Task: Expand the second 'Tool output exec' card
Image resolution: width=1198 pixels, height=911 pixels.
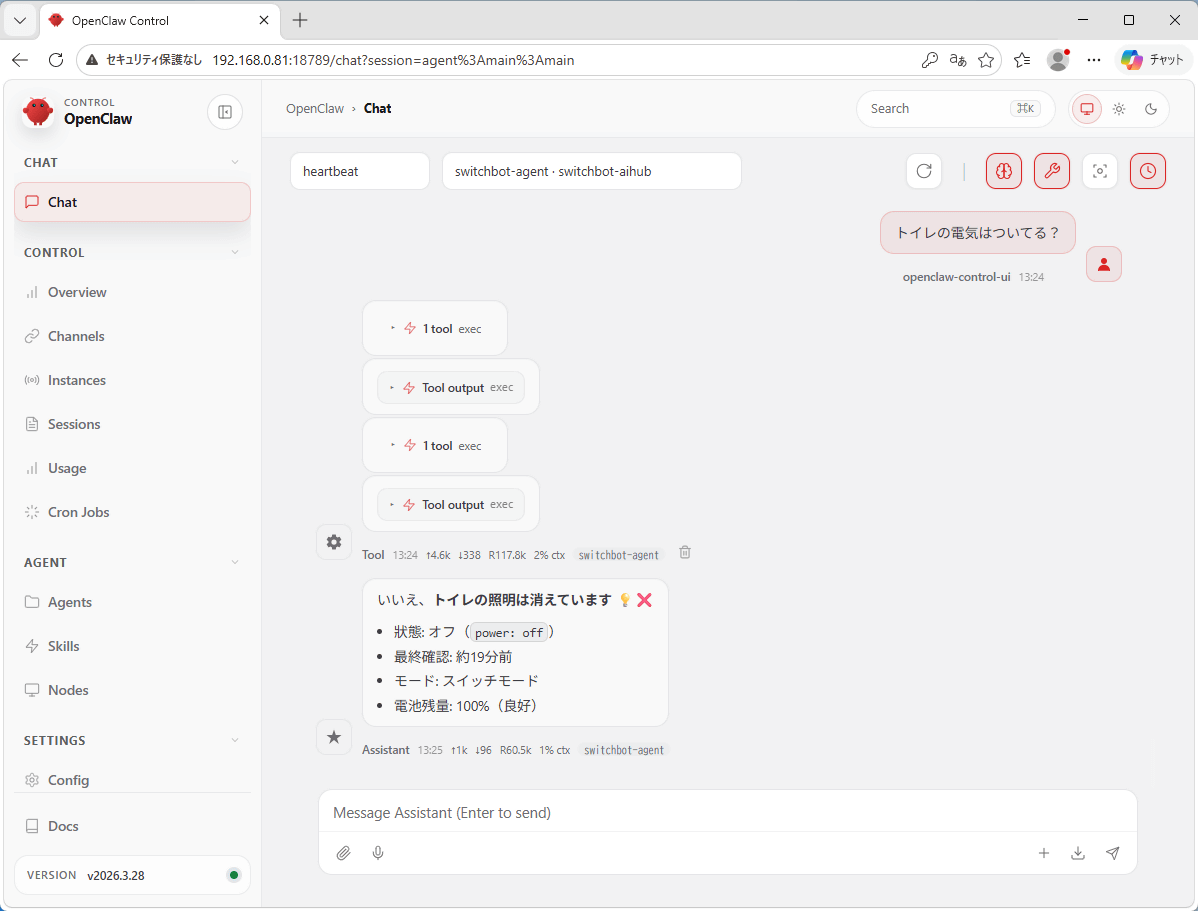Action: tap(451, 504)
